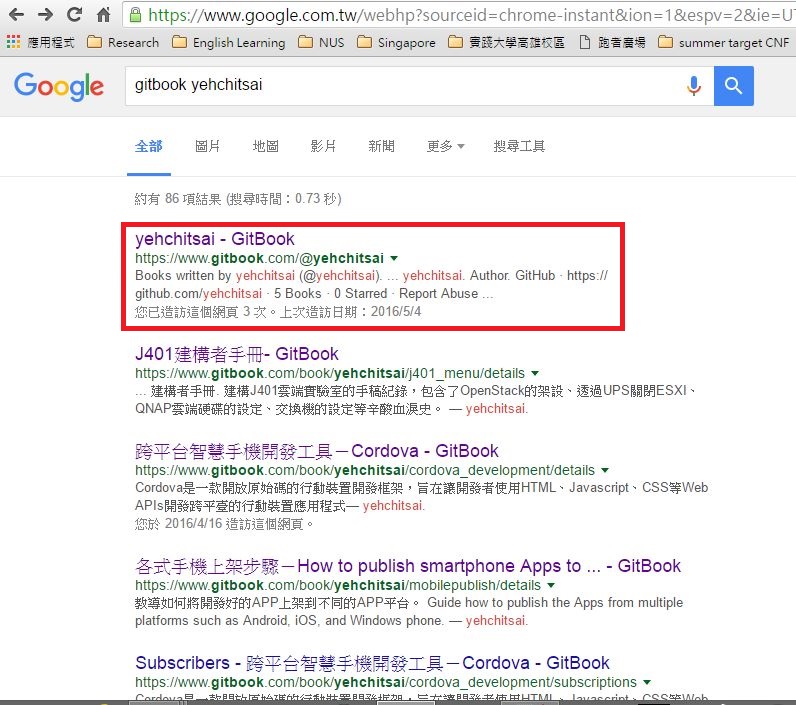The image size is (796, 705).
Task: Expand arrow beside mobilepublish/details URL
Action: tap(550, 585)
